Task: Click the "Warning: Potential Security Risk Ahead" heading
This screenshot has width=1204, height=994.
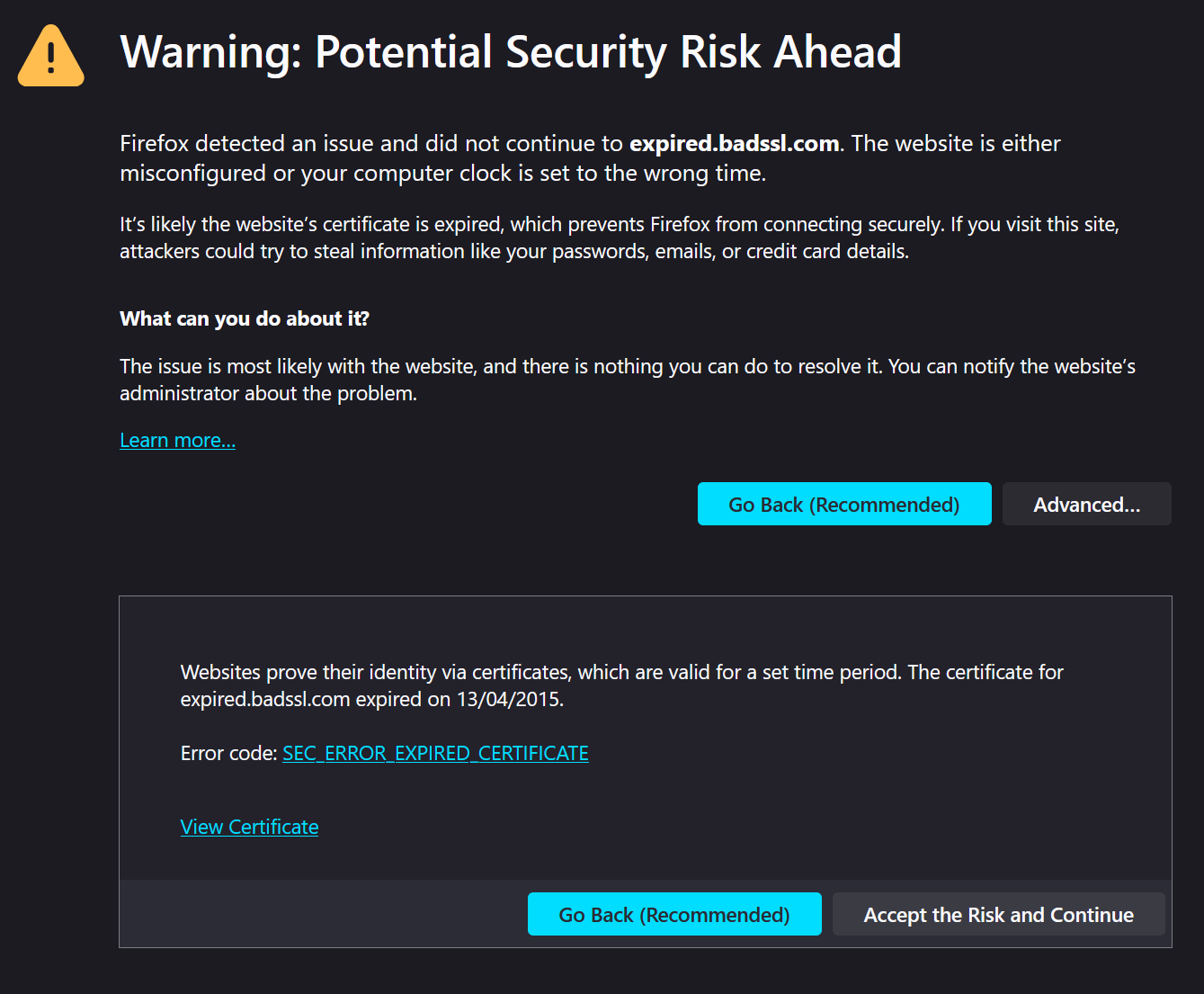Action: pos(510,52)
